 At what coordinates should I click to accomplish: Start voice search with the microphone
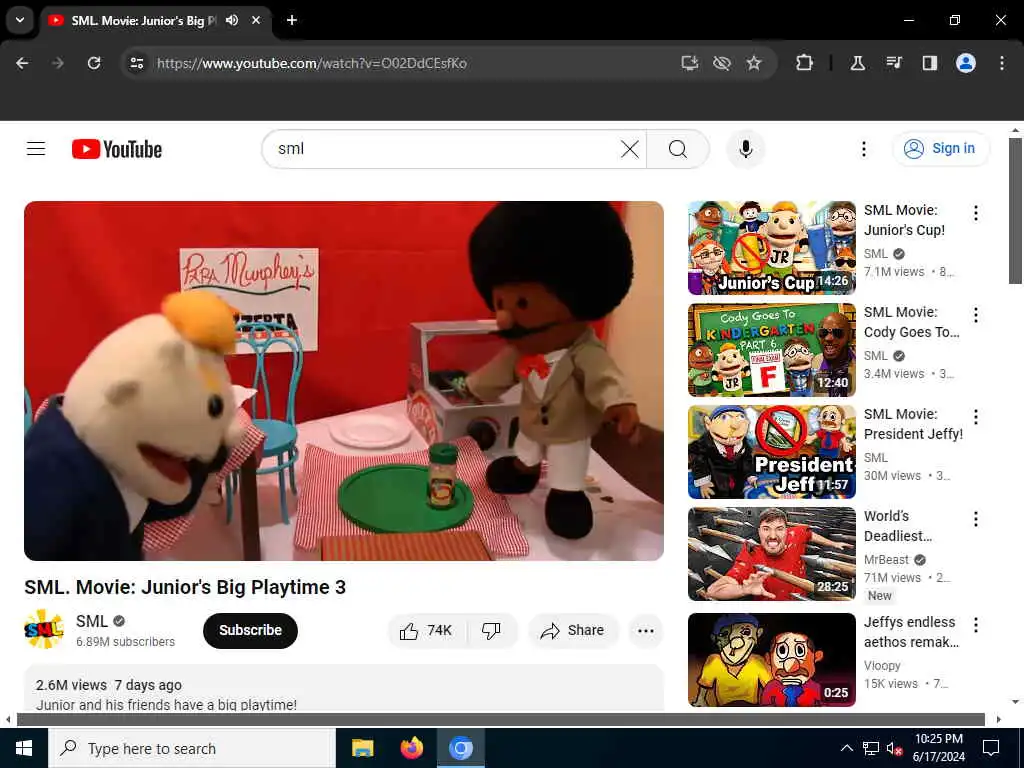[x=746, y=149]
